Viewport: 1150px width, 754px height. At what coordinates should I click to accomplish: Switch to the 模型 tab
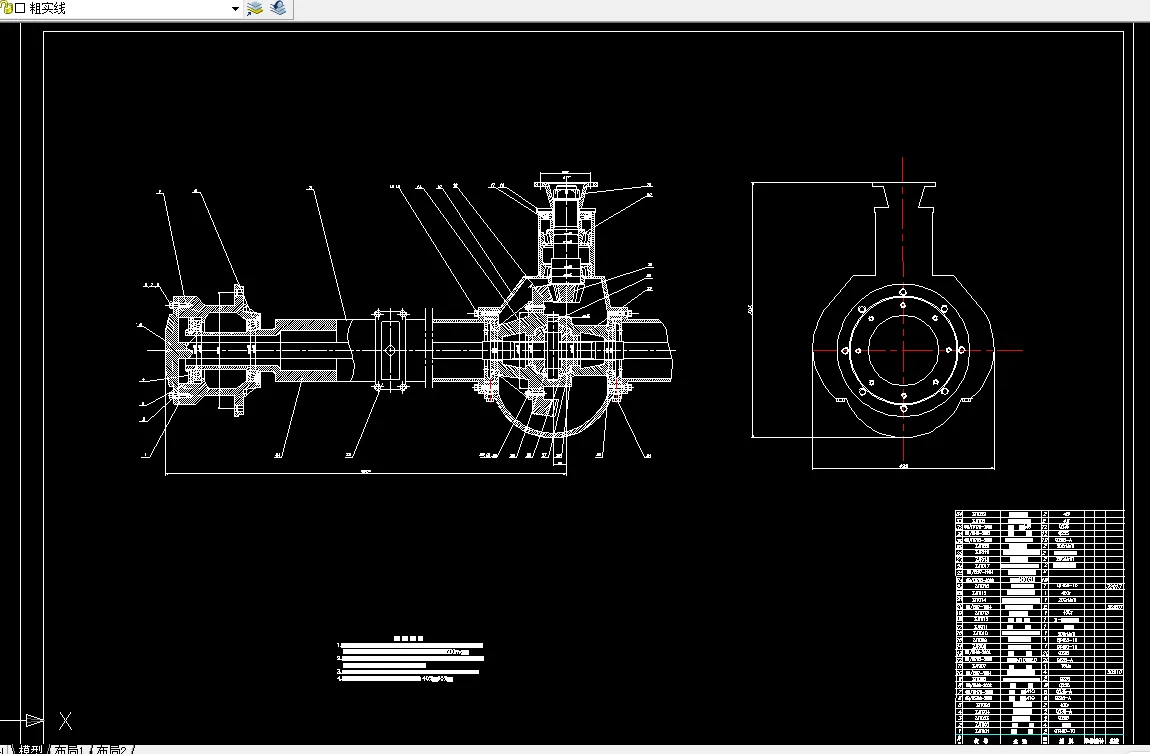pos(31,749)
